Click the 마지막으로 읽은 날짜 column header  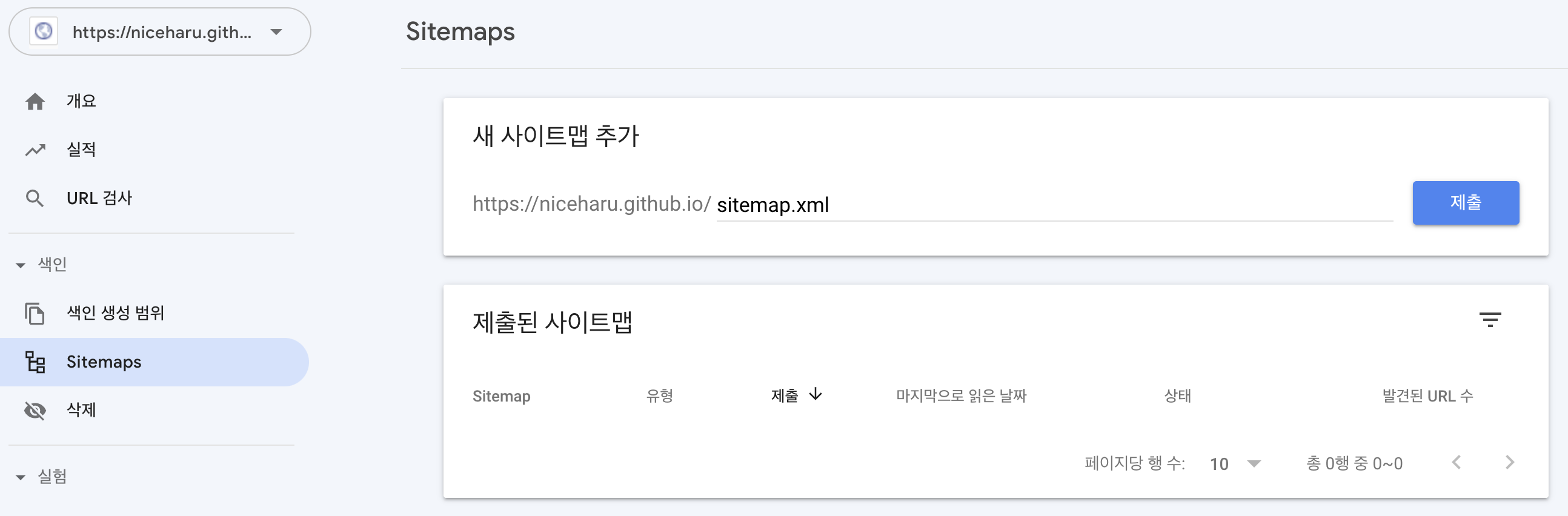[961, 396]
